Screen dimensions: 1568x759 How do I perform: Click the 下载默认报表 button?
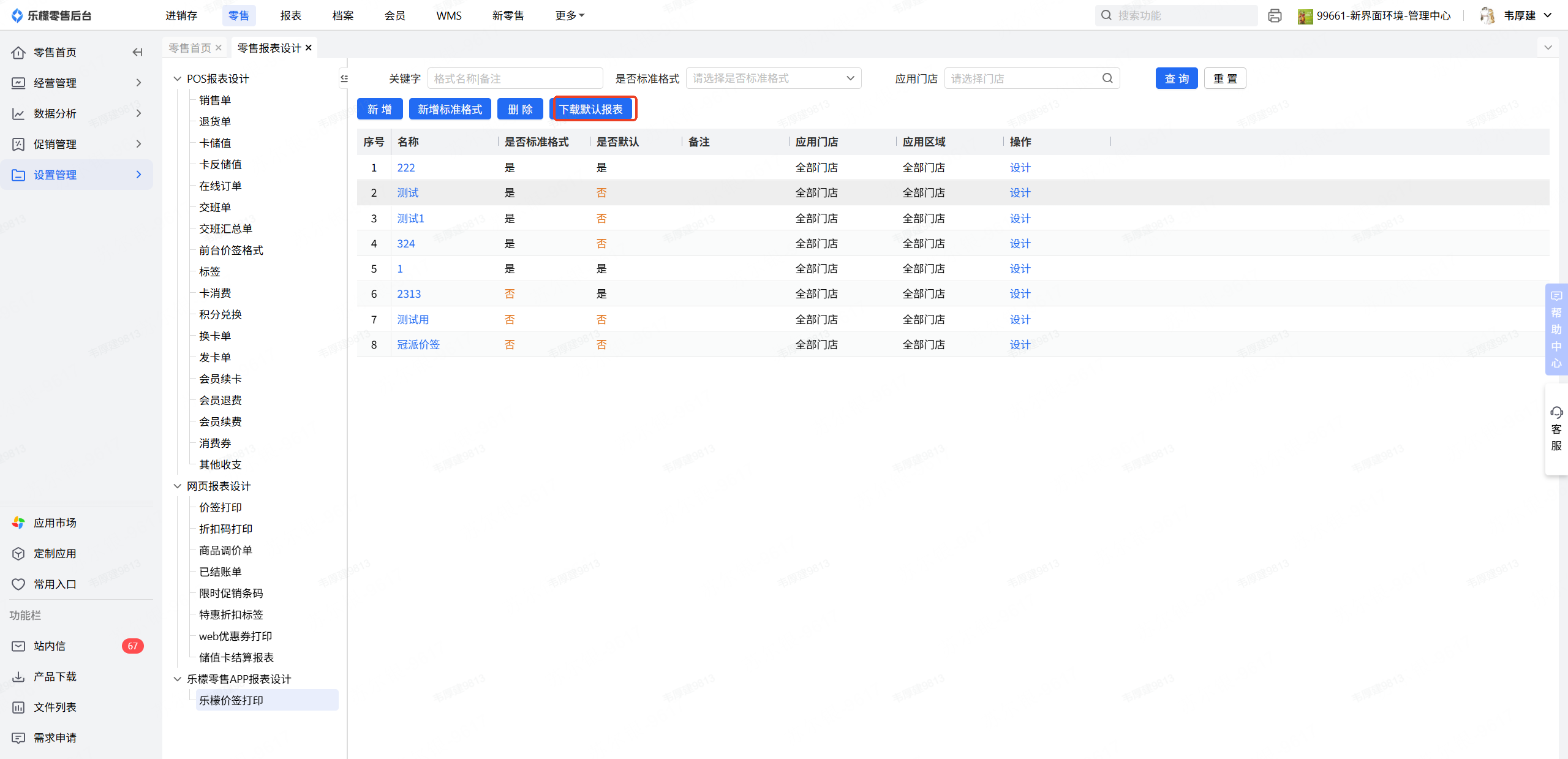tap(591, 109)
